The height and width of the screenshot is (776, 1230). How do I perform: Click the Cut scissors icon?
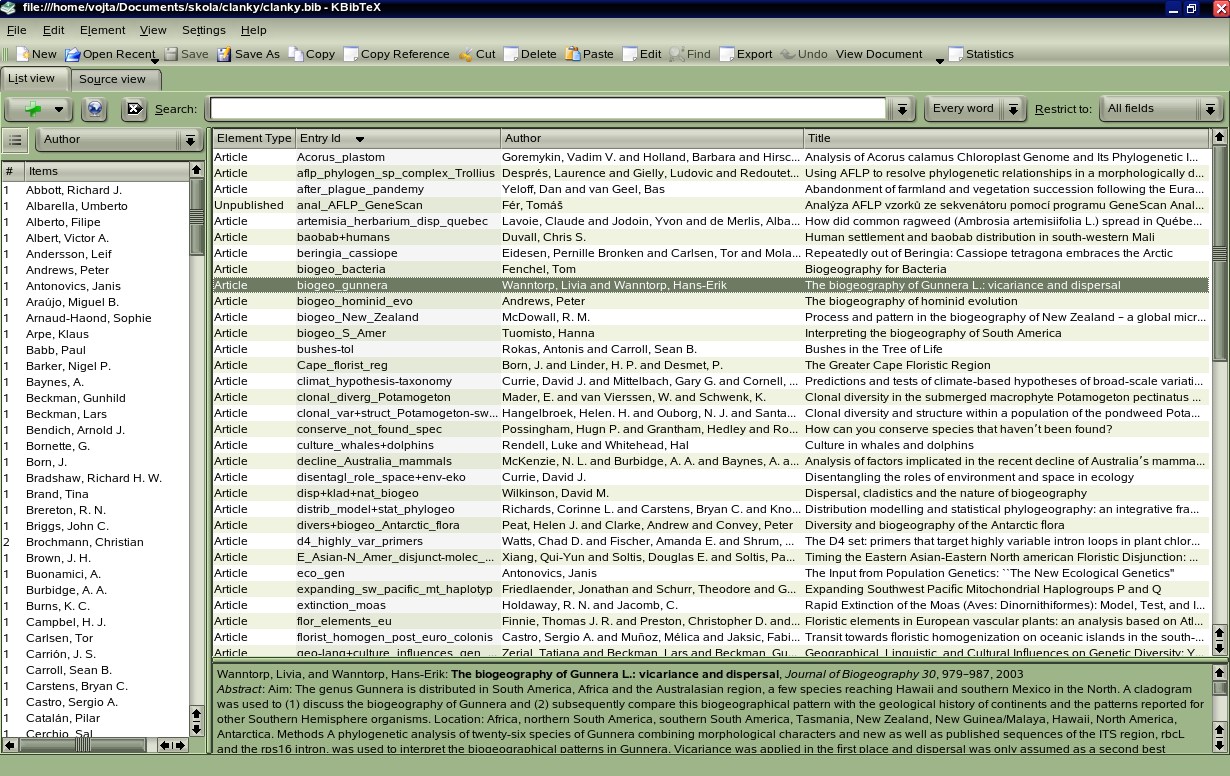(465, 54)
